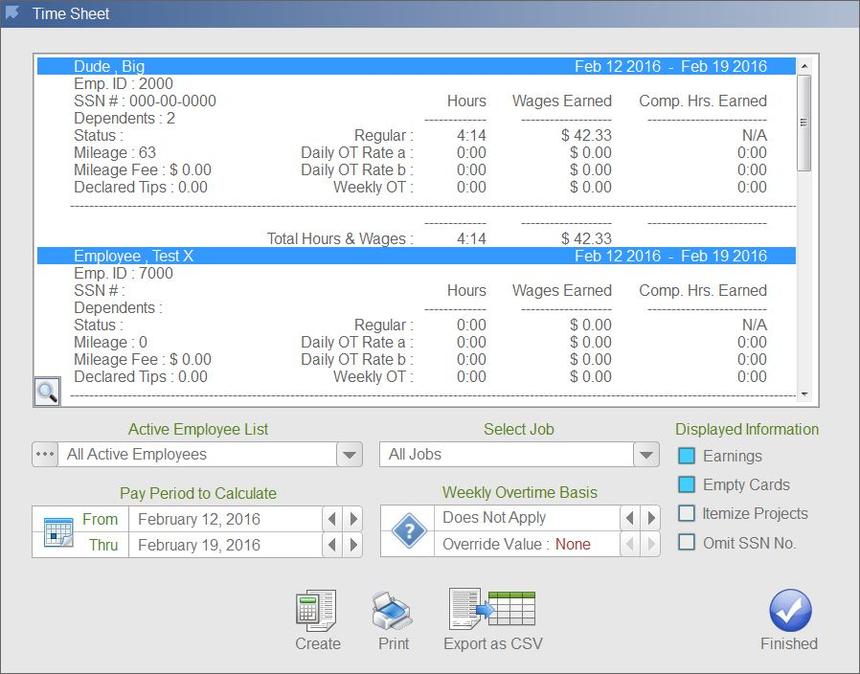Screen dimensions: 860x674
Task: Step From date forward one day
Action: [x=353, y=519]
